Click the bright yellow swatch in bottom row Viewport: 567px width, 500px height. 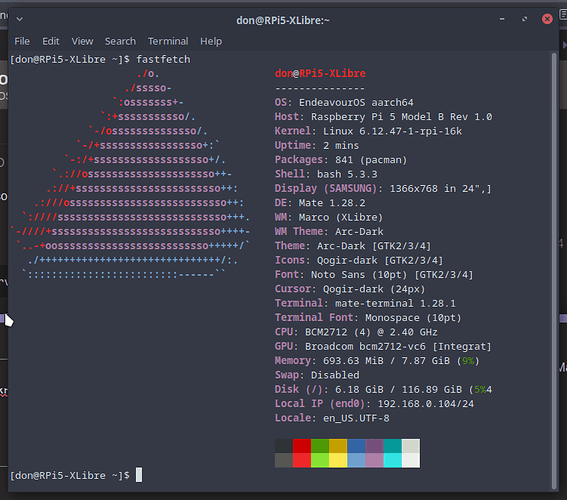tap(338, 461)
